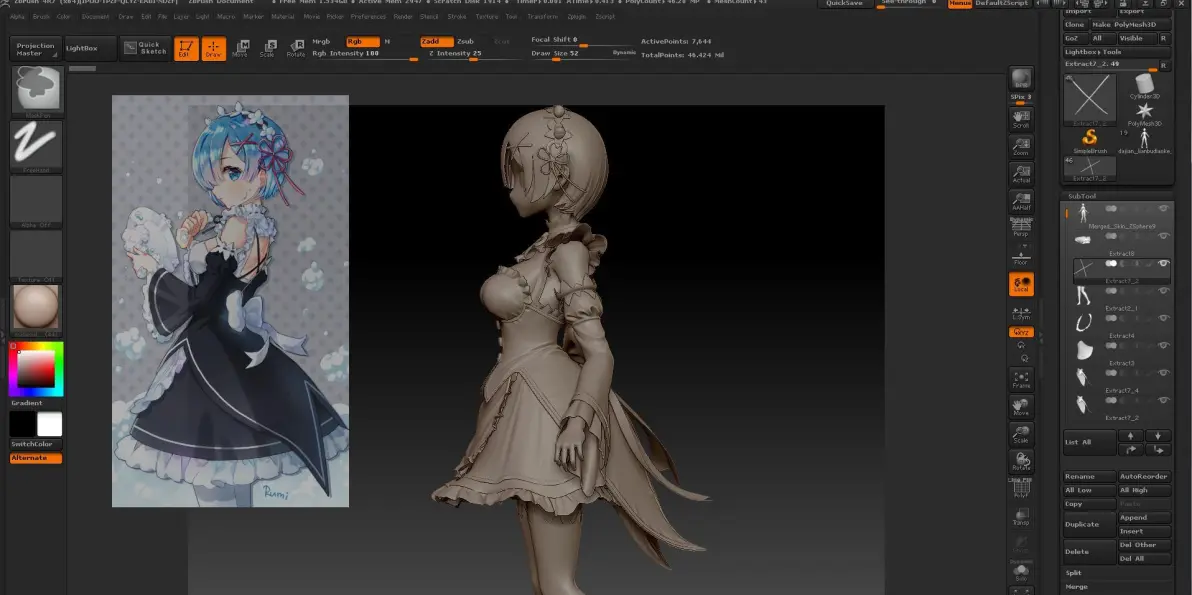The image size is (1192, 595).
Task: Select the Cylinder3D tool thumbnail
Action: 1144,87
